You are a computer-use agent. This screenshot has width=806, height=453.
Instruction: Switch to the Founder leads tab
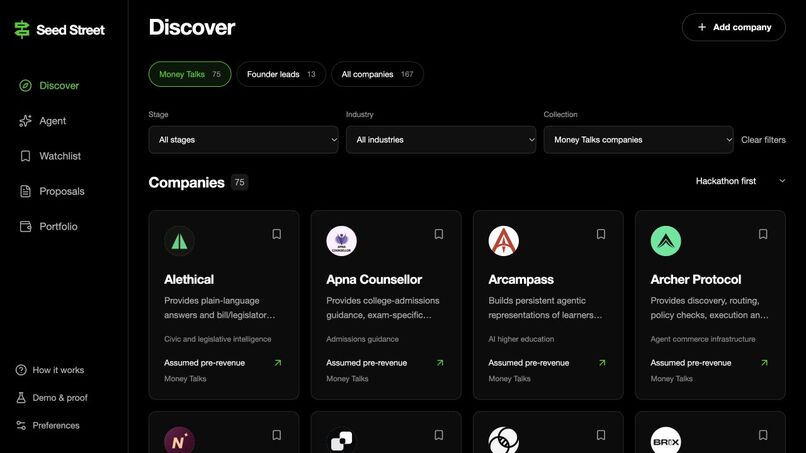click(x=281, y=74)
